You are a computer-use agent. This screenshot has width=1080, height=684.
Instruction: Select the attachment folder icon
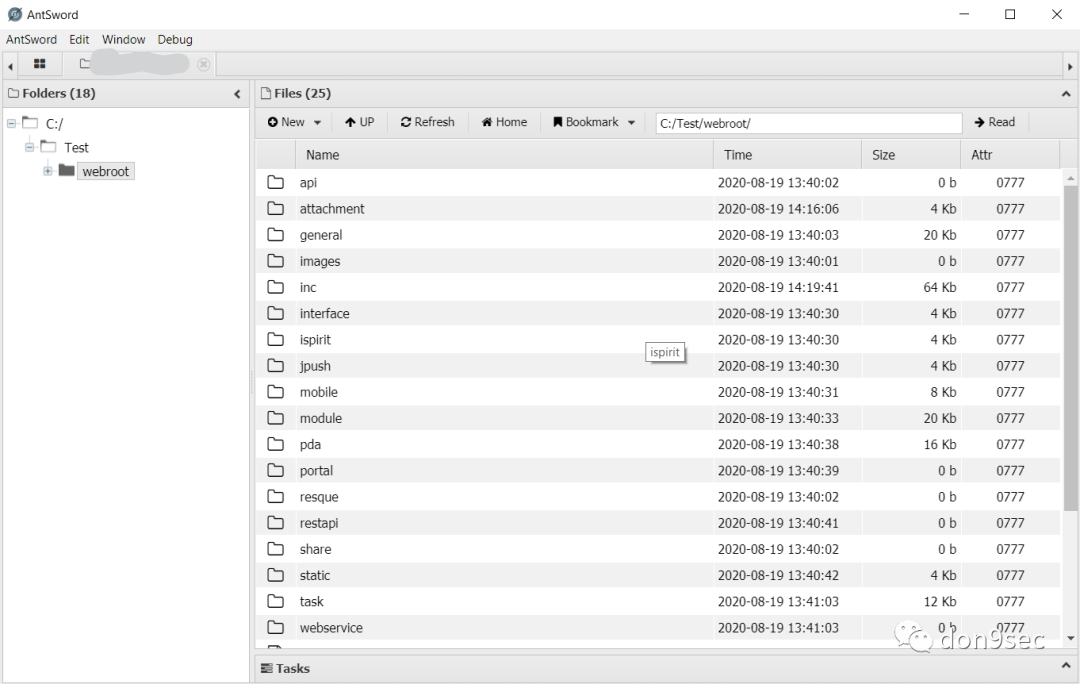point(276,209)
